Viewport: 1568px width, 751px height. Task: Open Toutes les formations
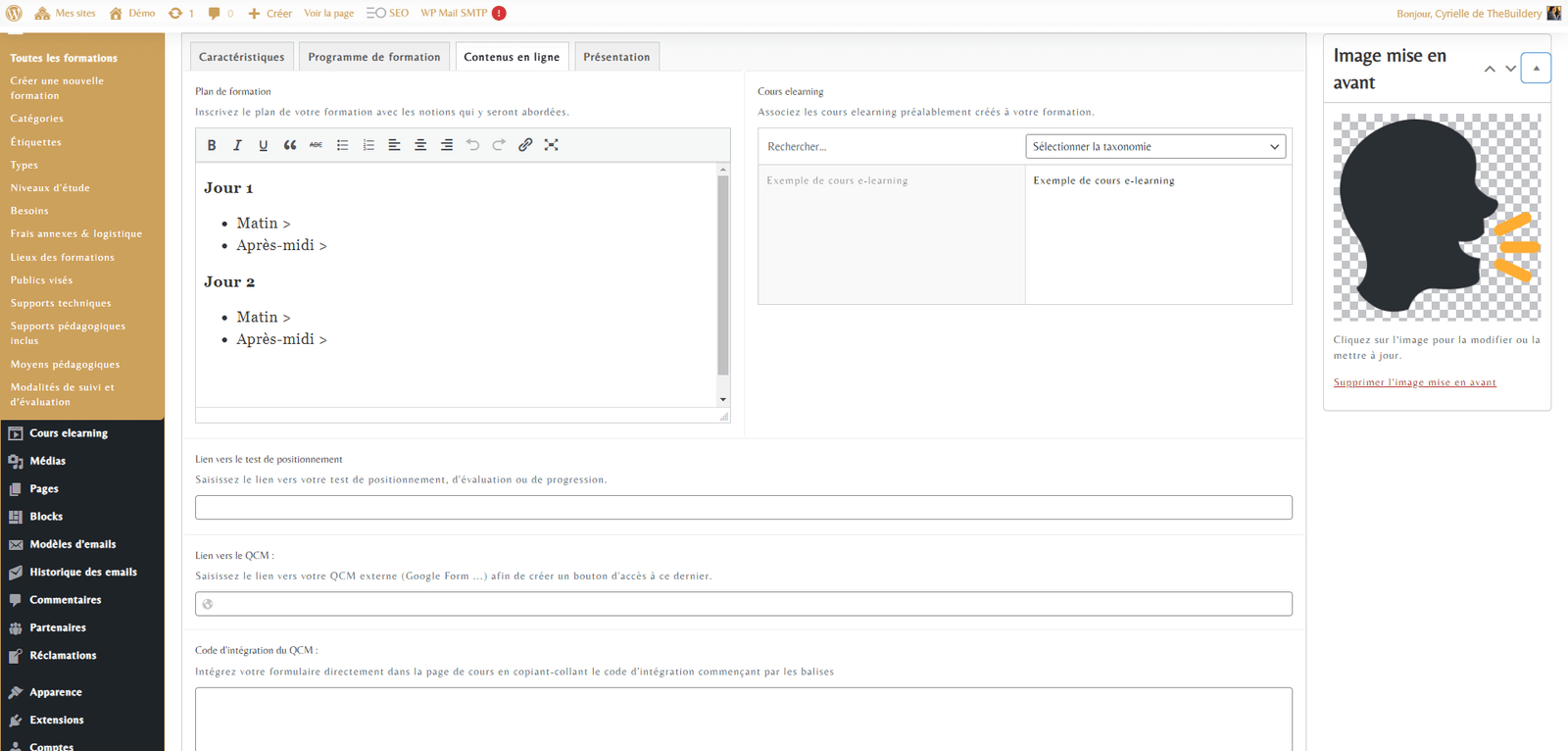click(x=64, y=58)
